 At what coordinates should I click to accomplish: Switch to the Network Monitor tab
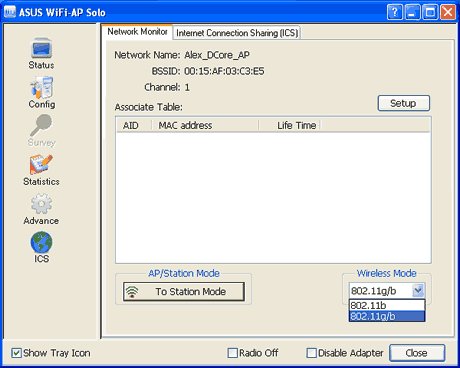(137, 32)
